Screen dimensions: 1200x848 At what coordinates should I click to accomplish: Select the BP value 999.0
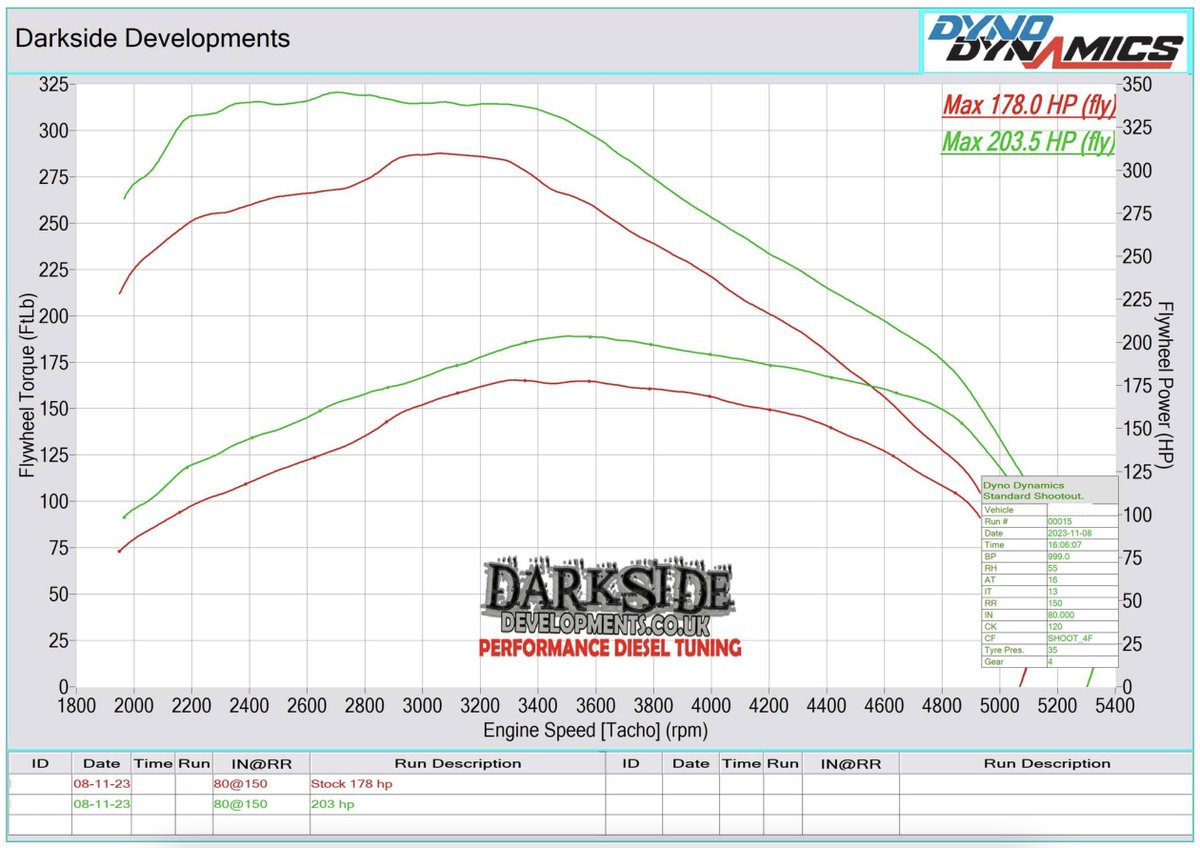(x=1059, y=556)
